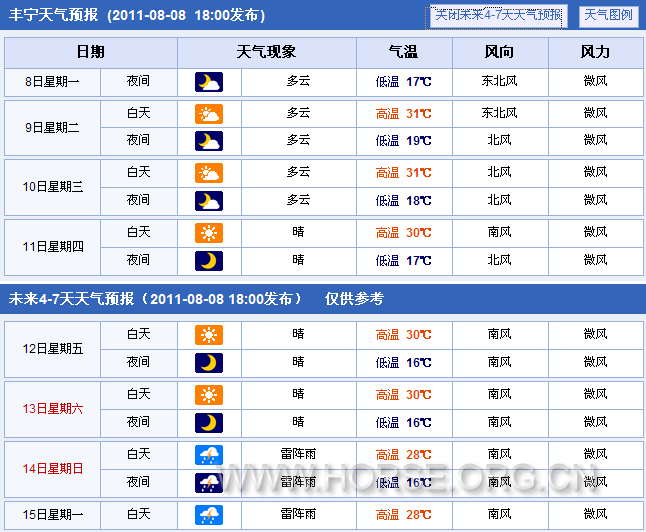Image resolution: width=646 pixels, height=532 pixels.
Task: Select the 日期 column header
Action: pos(91,52)
